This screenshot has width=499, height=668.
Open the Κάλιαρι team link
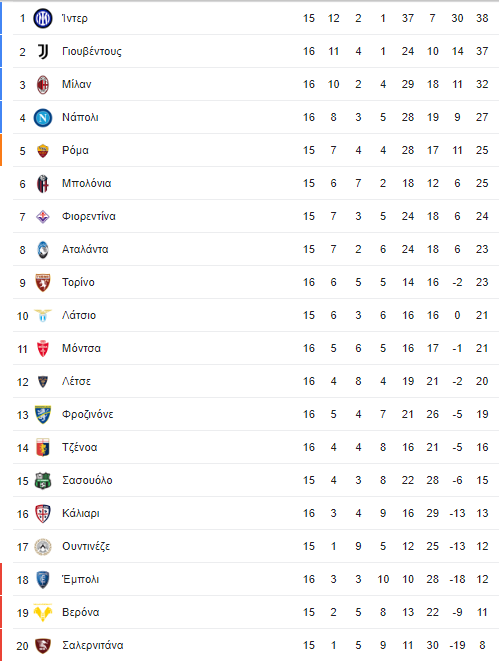[81, 513]
